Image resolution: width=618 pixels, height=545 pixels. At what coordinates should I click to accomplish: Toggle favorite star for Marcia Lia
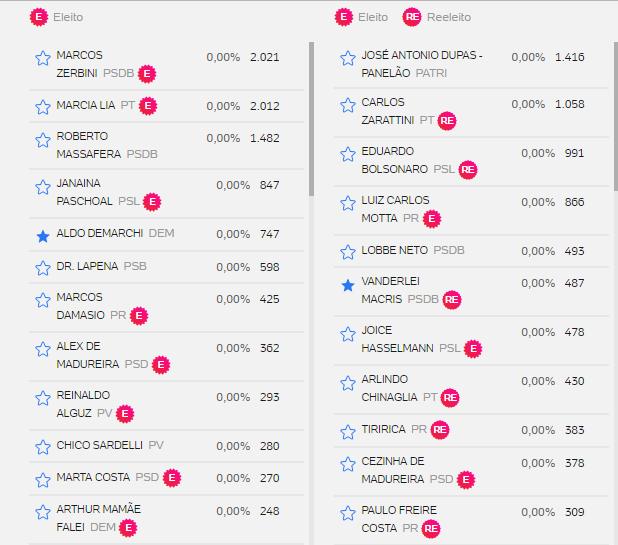(x=43, y=106)
